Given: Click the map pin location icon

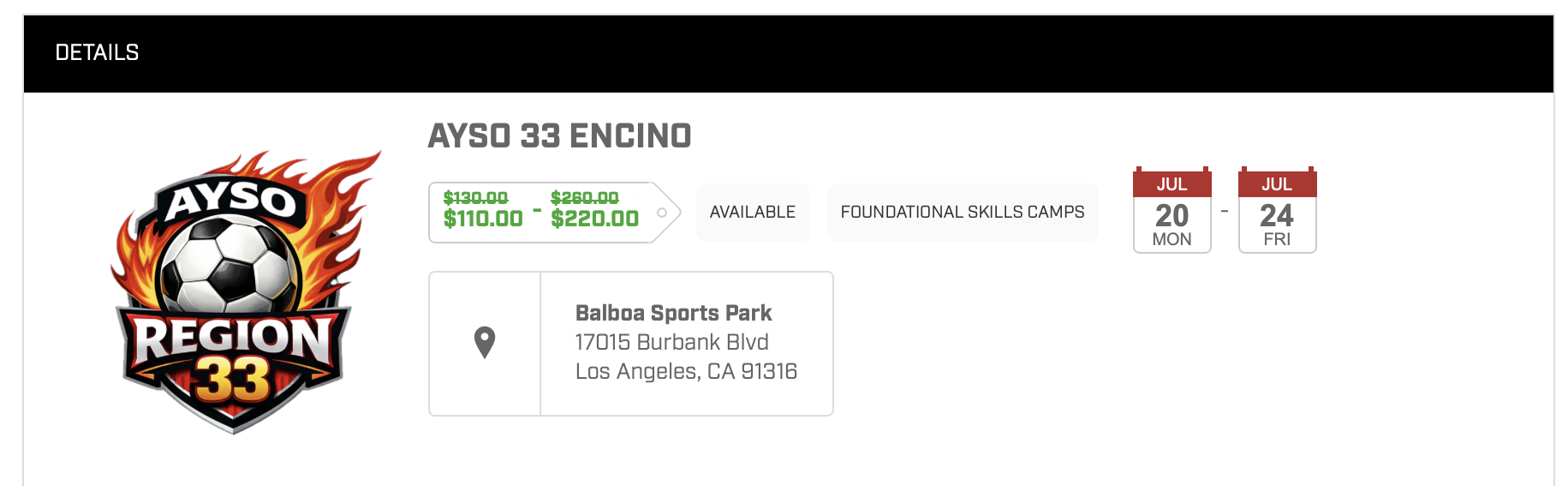Looking at the screenshot, I should (x=485, y=343).
